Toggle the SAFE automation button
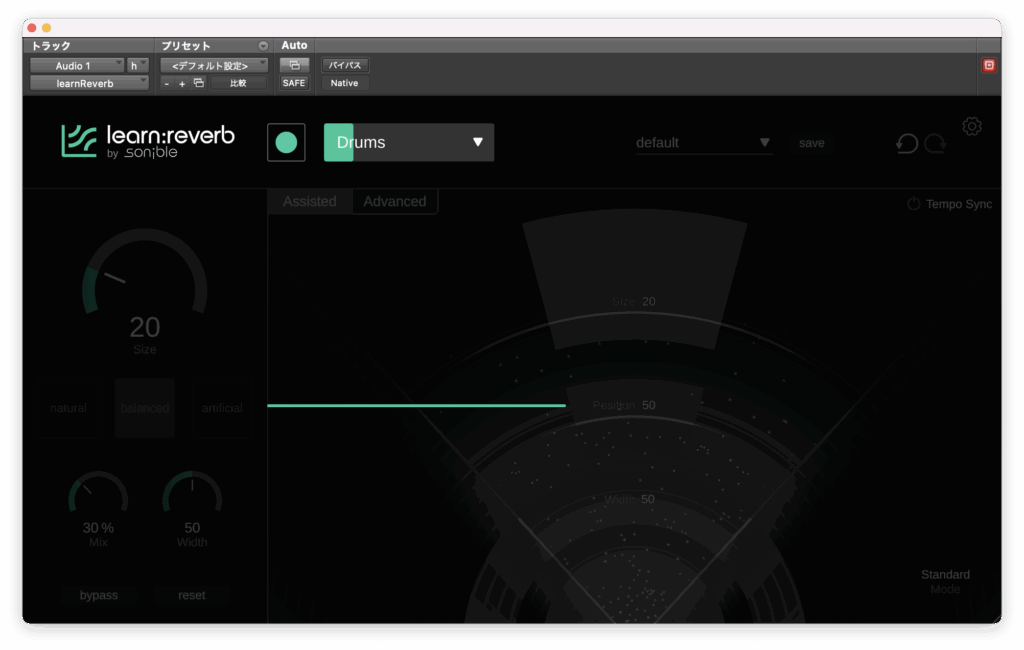Image resolution: width=1024 pixels, height=650 pixels. [294, 83]
